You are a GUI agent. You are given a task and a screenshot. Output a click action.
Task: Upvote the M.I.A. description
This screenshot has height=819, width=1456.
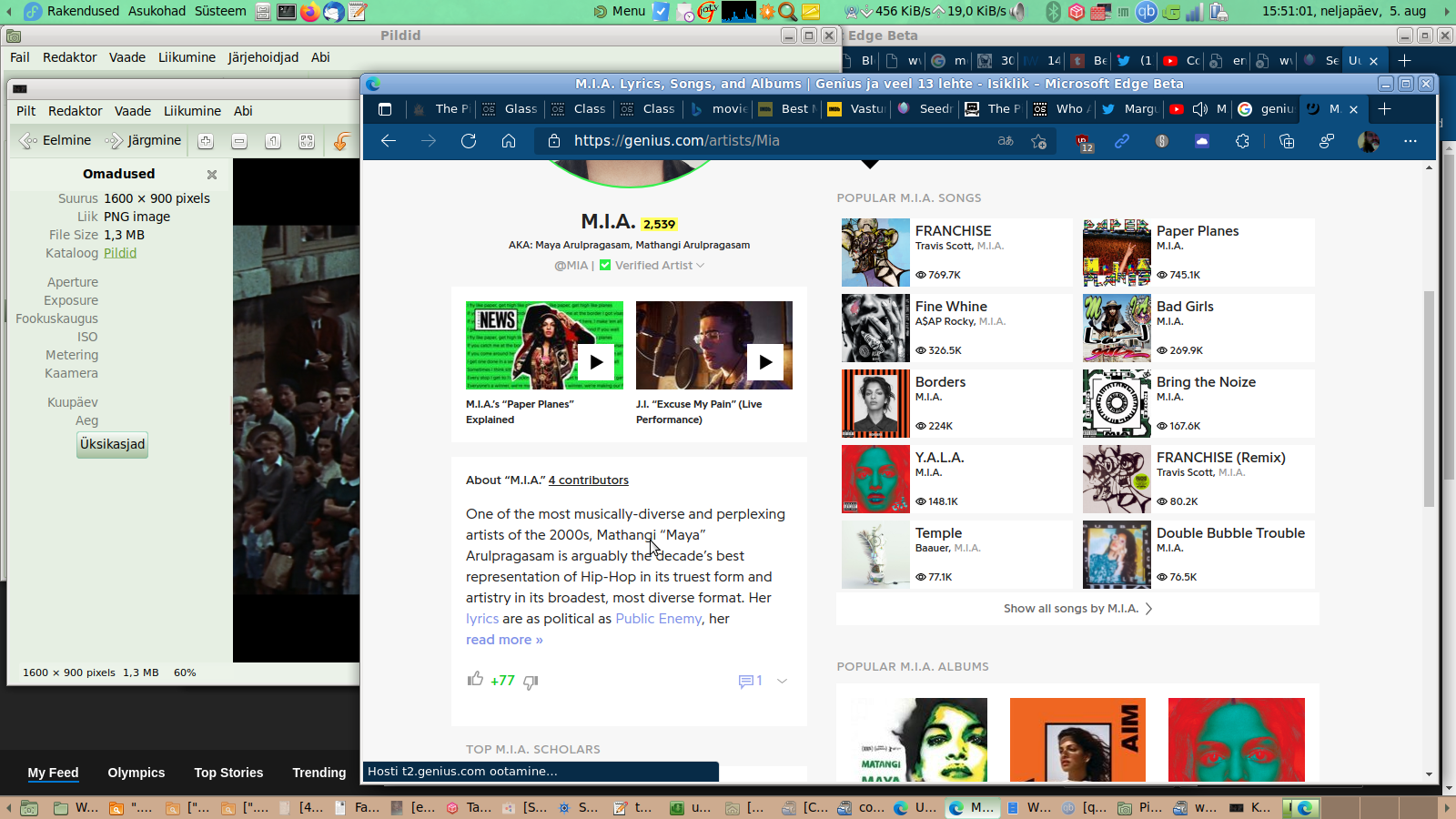pyautogui.click(x=475, y=679)
